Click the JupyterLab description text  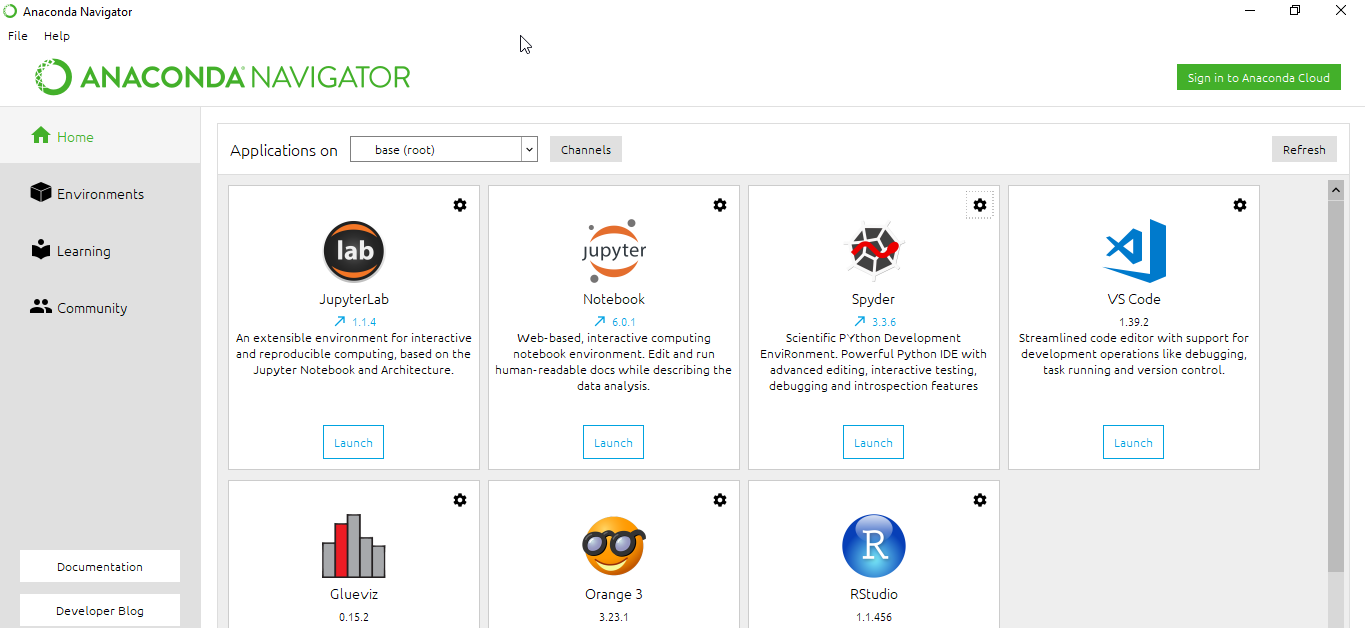354,354
